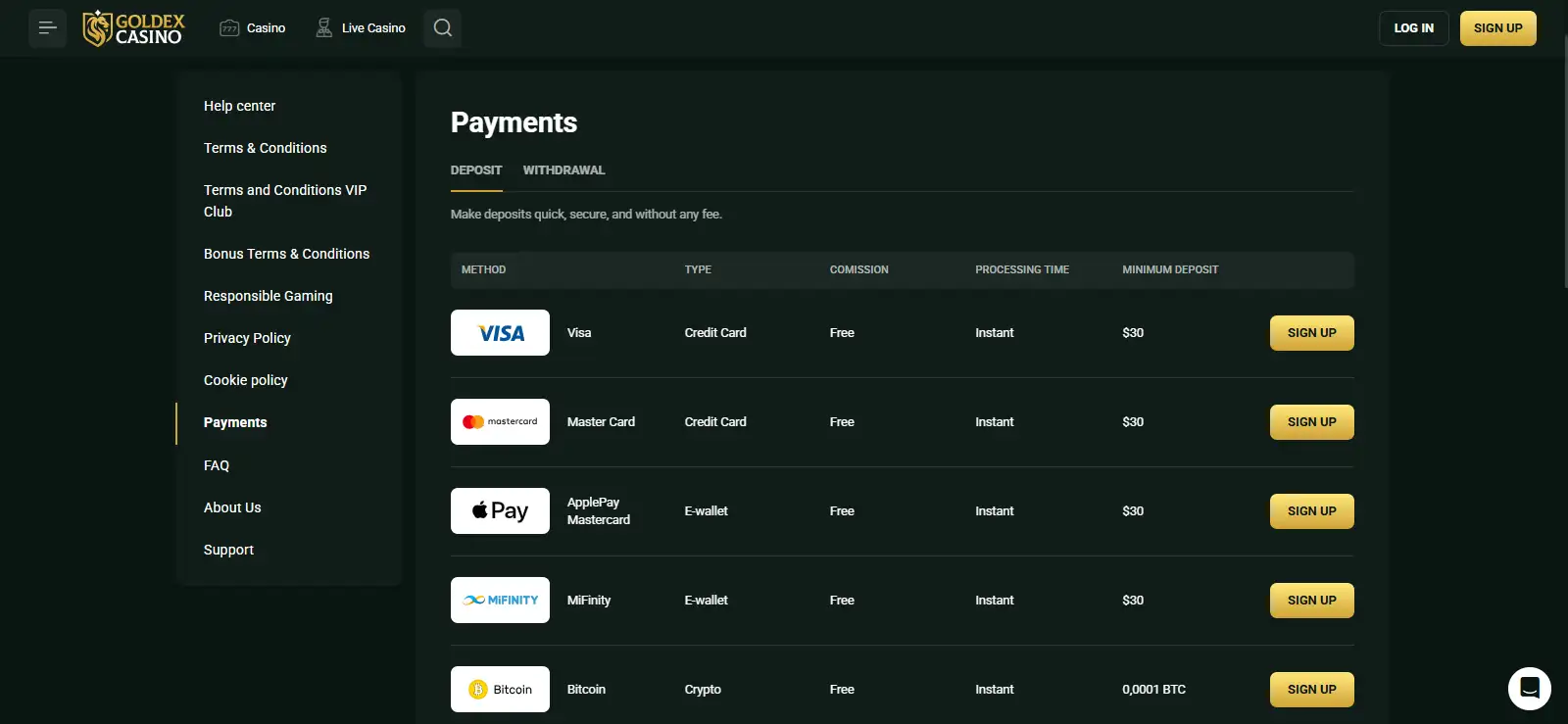Screen dimensions: 1568x724
Task: Click the 'Master Card' method name text
Action: (x=601, y=422)
